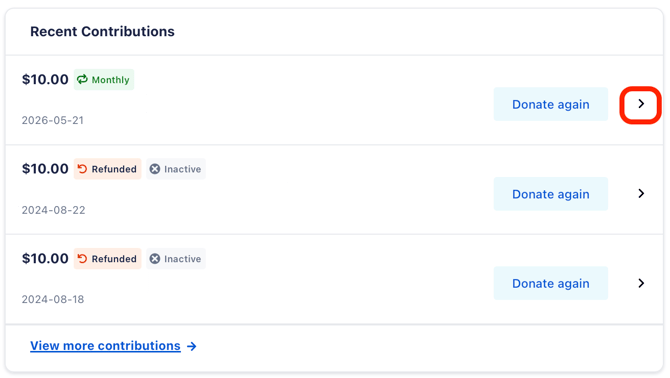Donate again for the 2024-08-22 contribution
Screen dimensions: 670x378
click(x=551, y=194)
